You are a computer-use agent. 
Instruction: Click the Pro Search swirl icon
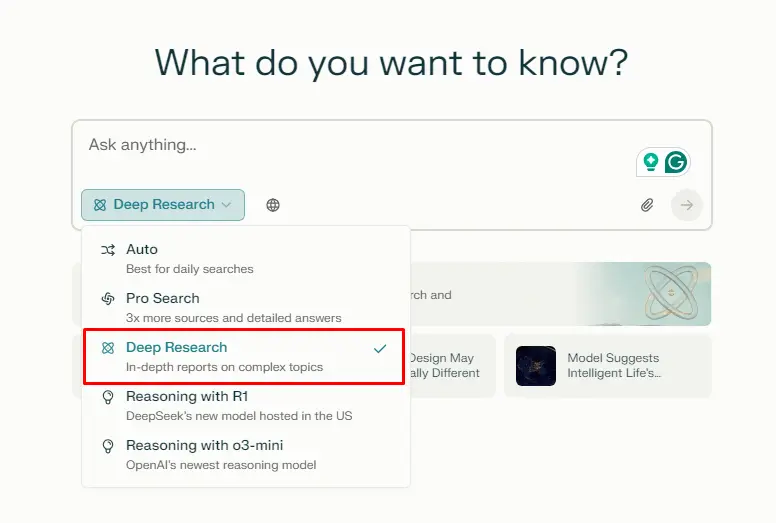pos(108,299)
